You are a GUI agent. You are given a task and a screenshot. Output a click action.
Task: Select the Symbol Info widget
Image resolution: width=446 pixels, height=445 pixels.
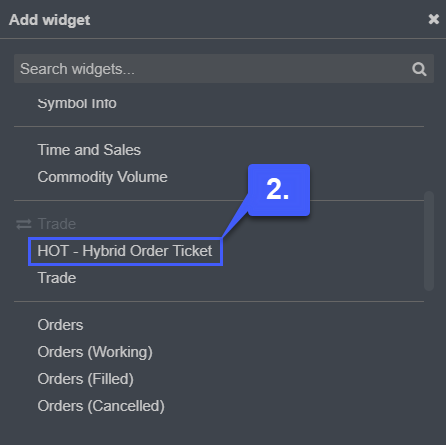tap(77, 103)
